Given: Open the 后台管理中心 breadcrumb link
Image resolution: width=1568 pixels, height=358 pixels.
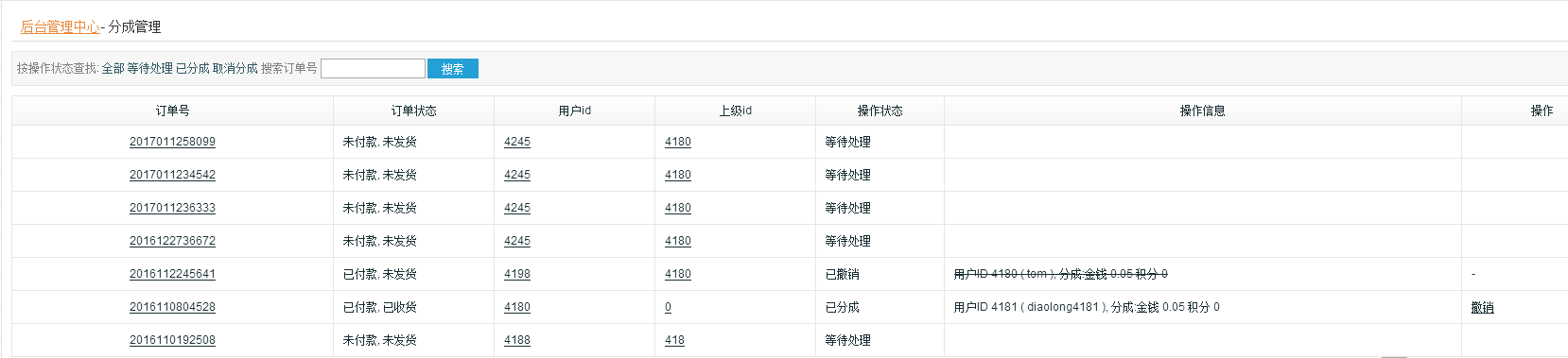Looking at the screenshot, I should click(x=61, y=27).
